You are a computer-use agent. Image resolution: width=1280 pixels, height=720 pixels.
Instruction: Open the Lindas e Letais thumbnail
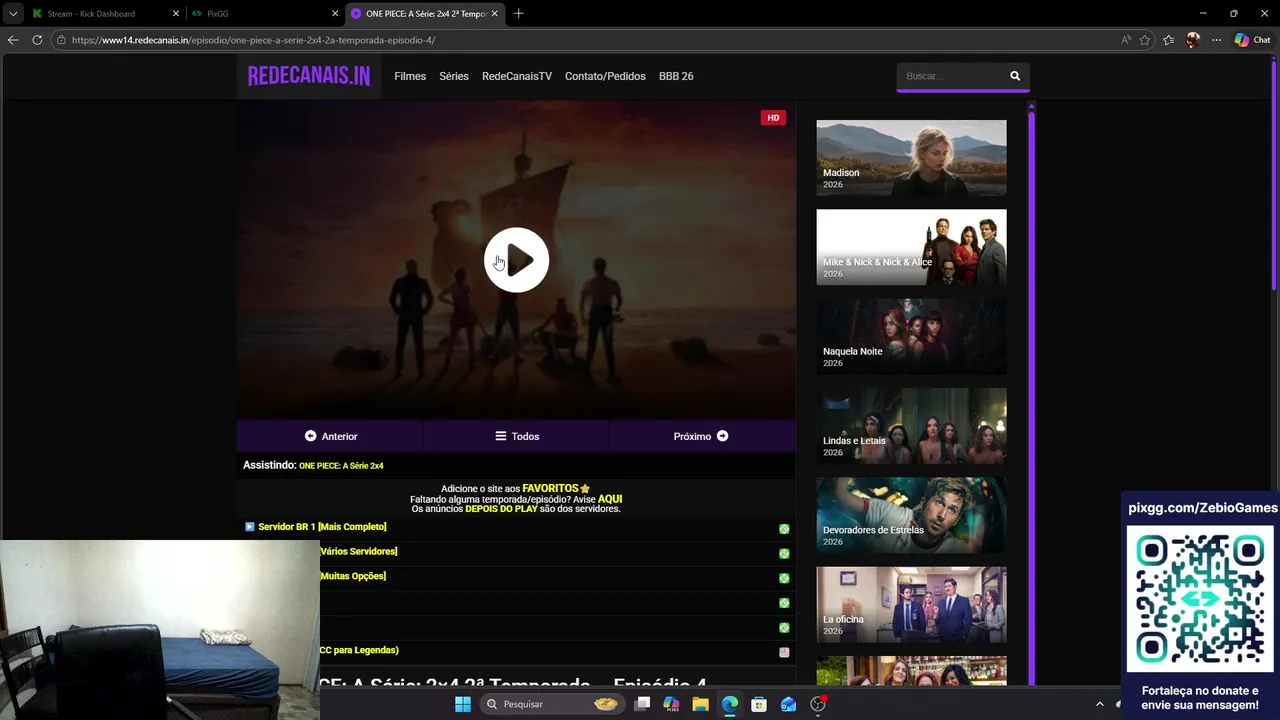coord(911,425)
